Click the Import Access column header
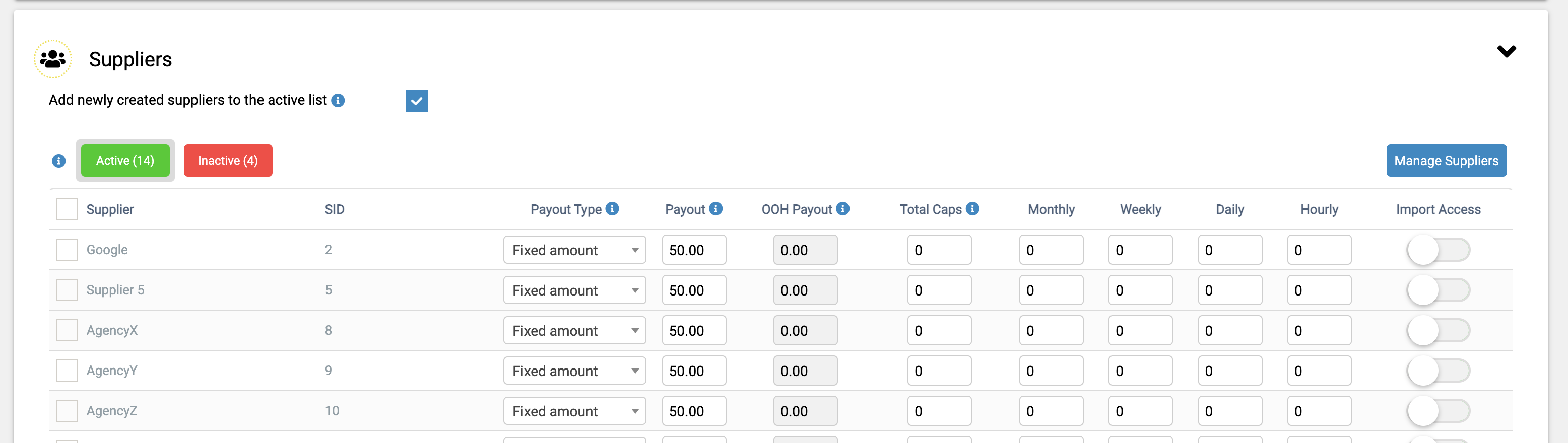This screenshot has height=443, width=1568. [1439, 209]
